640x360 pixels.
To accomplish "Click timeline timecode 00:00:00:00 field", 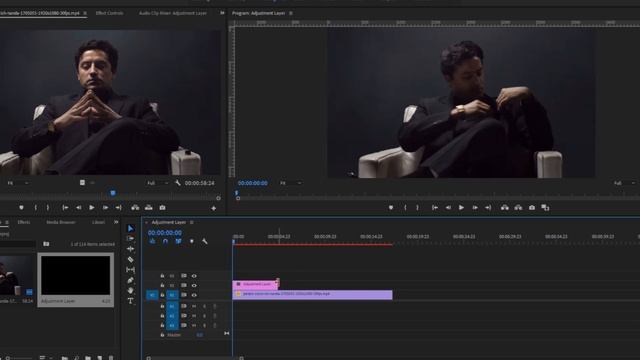I will [x=165, y=232].
